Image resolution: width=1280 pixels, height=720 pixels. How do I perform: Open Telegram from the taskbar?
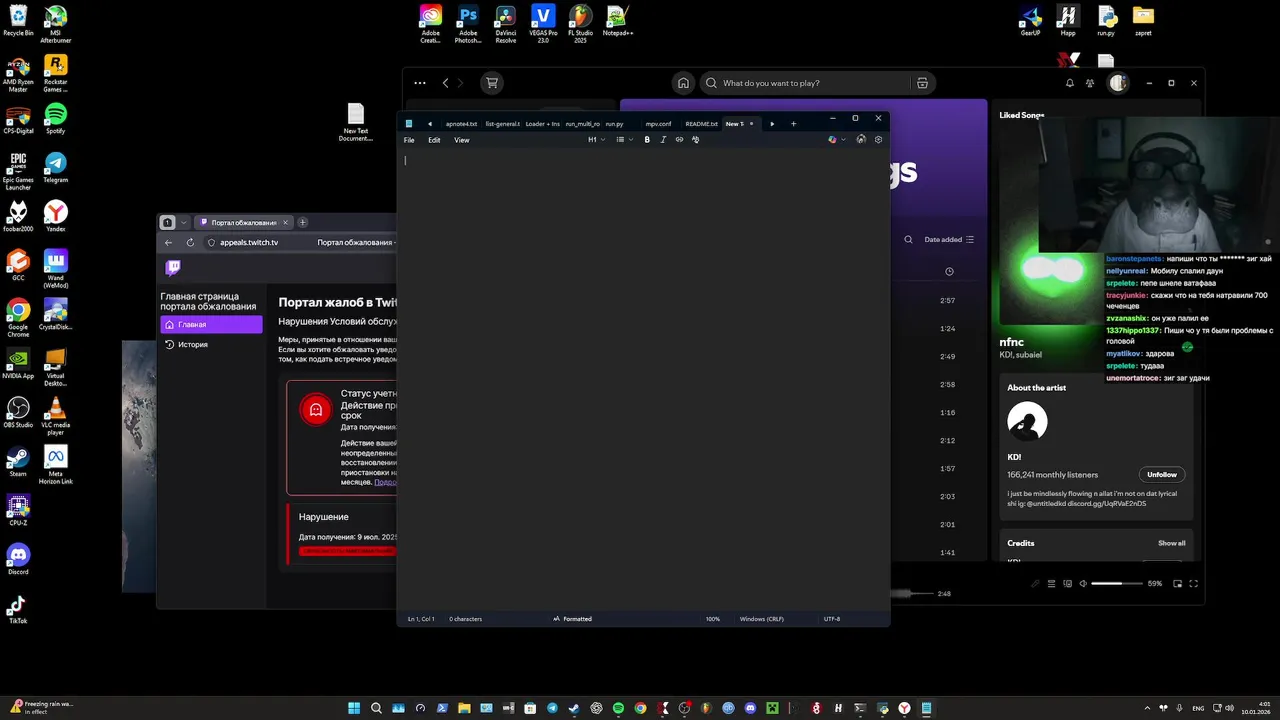coord(552,708)
